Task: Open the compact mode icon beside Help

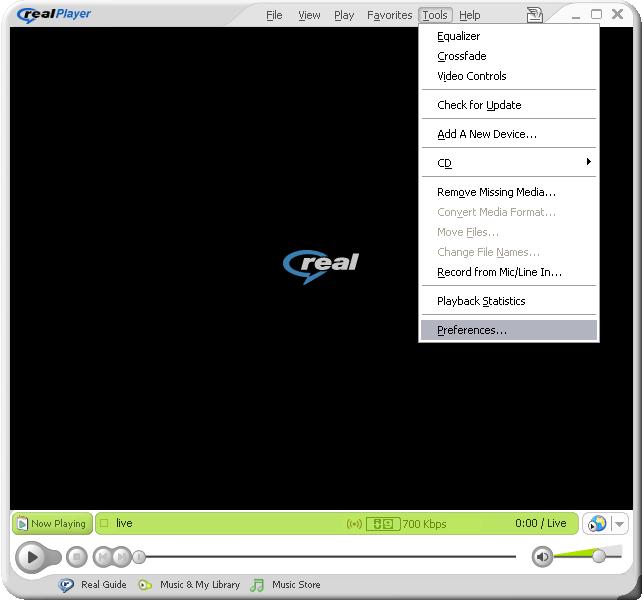Action: 534,15
